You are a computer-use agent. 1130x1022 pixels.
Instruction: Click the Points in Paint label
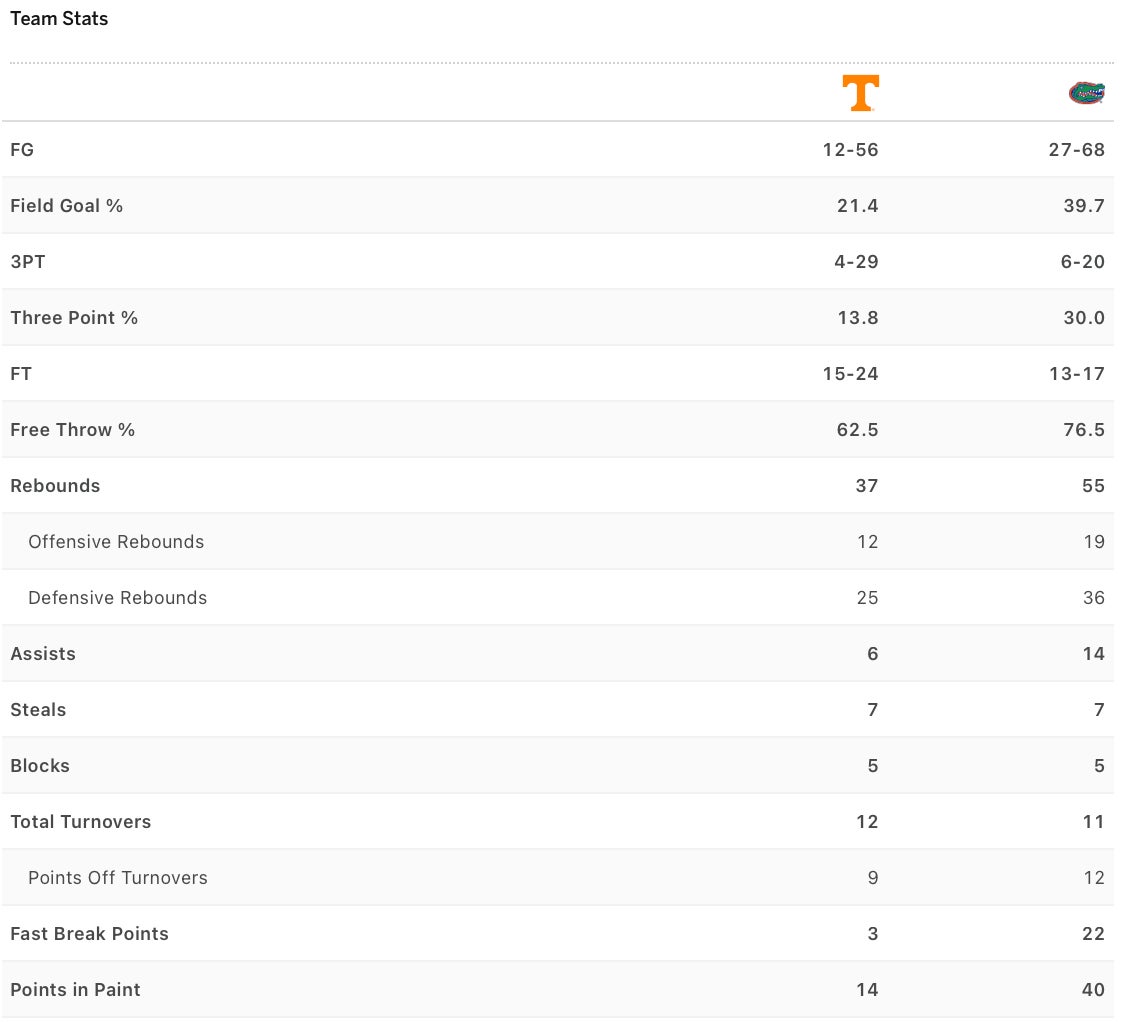click(75, 990)
